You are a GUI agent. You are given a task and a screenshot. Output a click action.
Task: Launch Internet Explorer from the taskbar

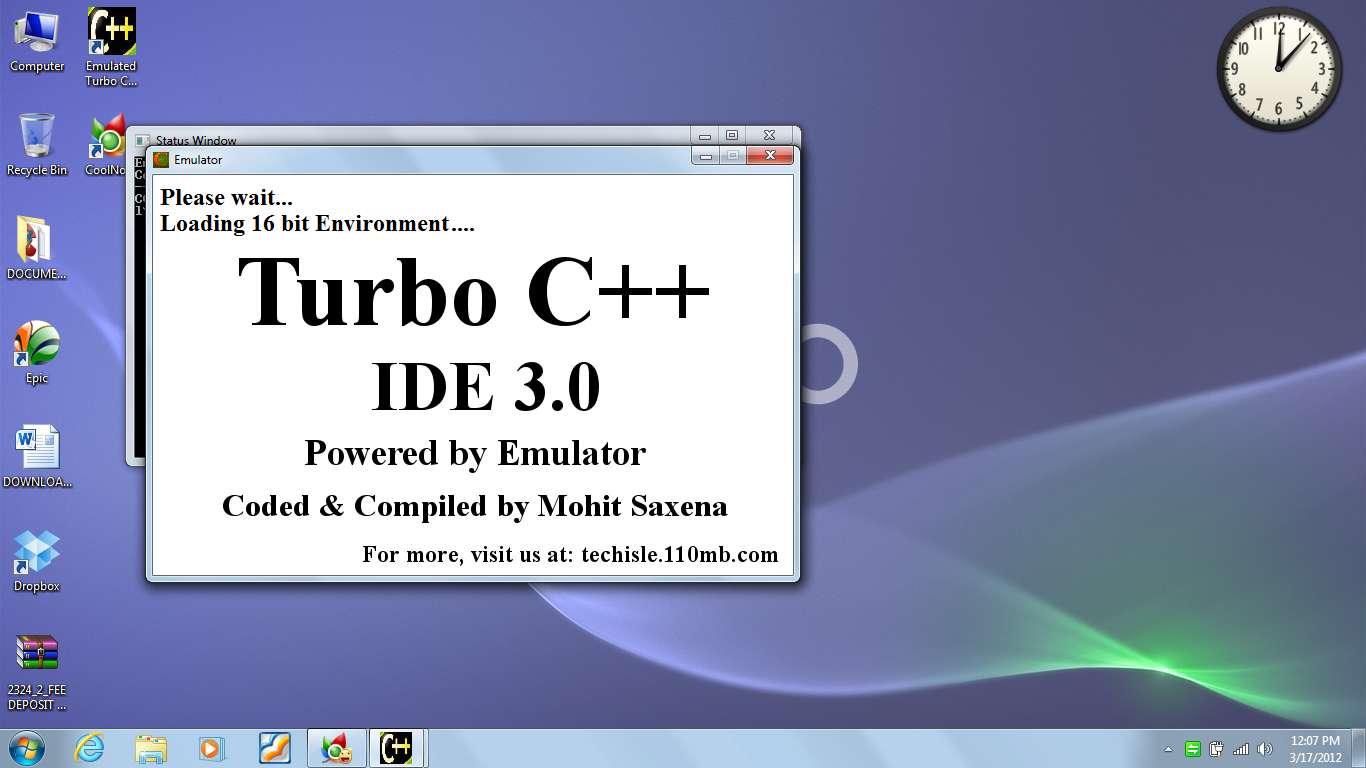(x=89, y=748)
